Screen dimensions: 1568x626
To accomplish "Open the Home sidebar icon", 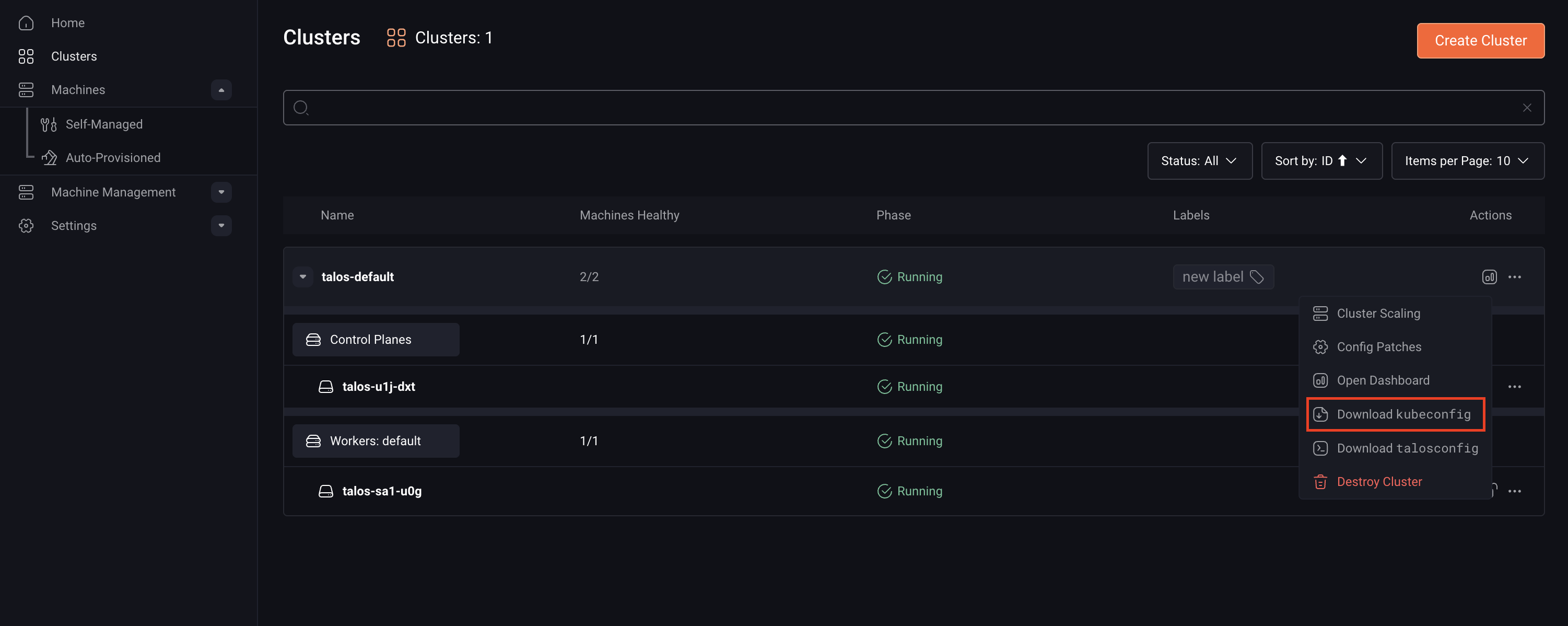I will point(26,22).
